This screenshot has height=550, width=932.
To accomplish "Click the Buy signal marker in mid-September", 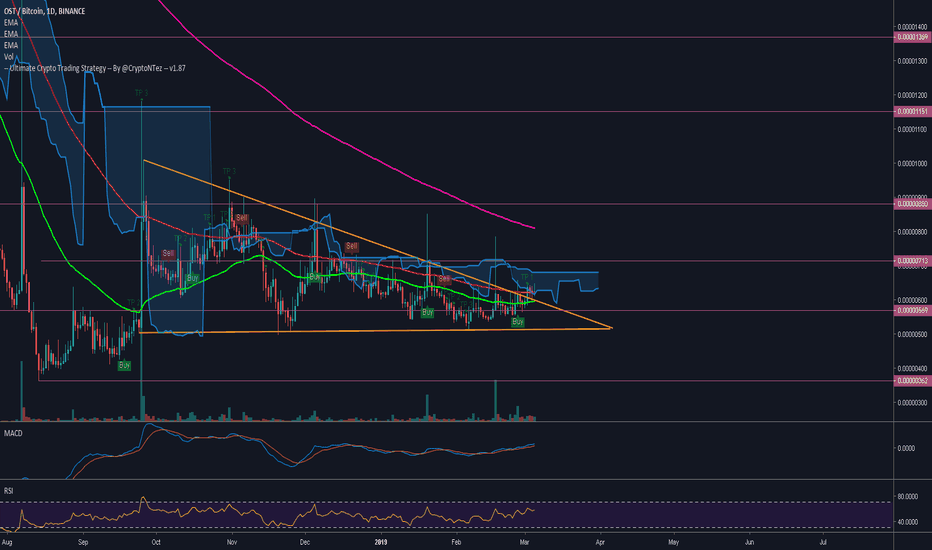I will (x=124, y=366).
